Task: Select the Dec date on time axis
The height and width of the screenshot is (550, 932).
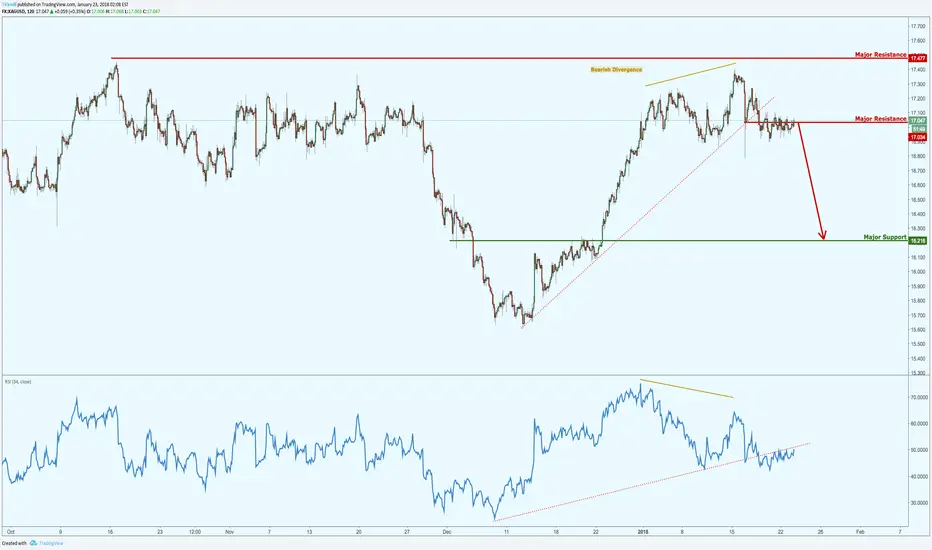Action: [x=446, y=532]
